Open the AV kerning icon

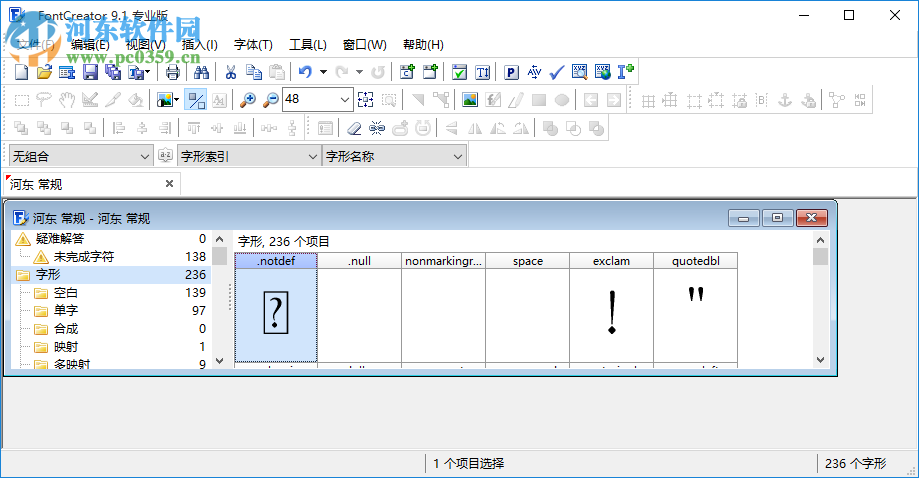point(534,72)
